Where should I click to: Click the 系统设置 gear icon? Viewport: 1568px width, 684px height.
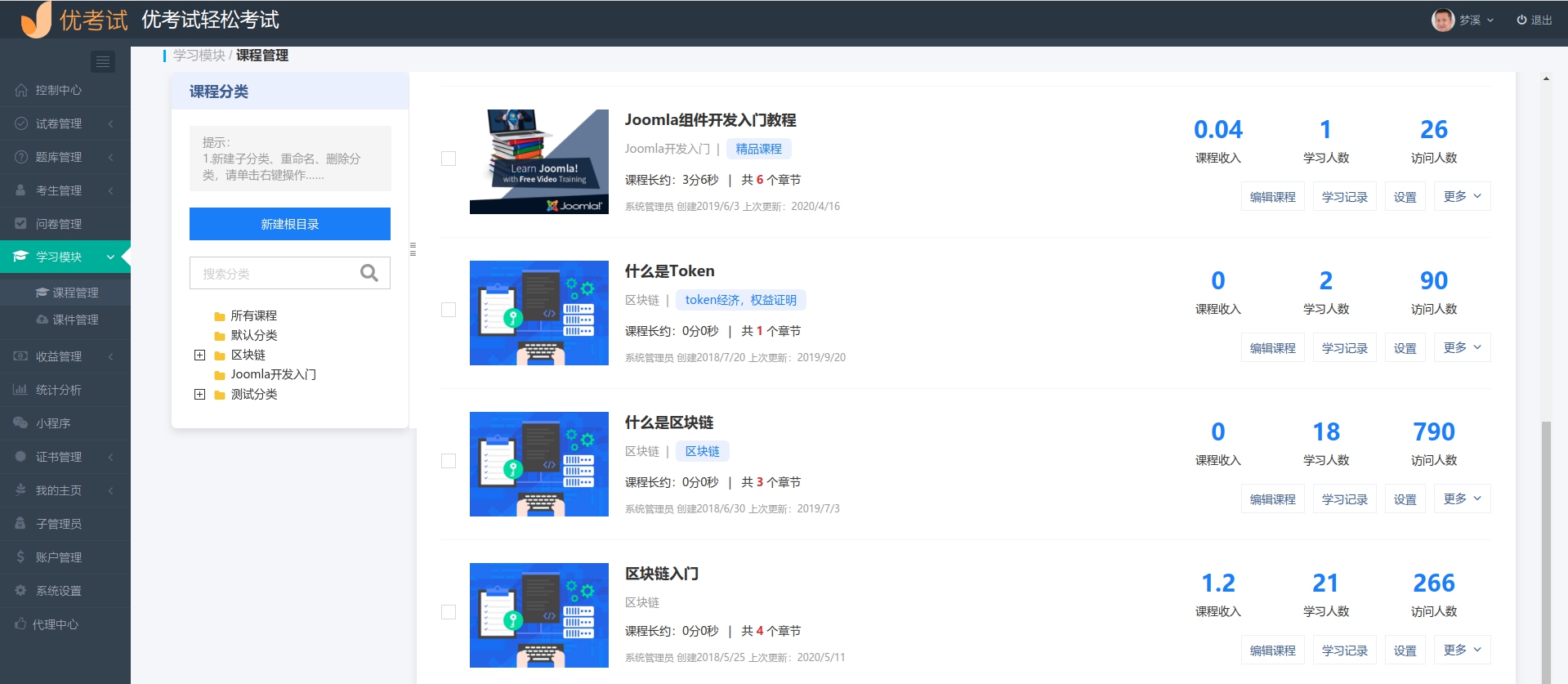point(21,591)
